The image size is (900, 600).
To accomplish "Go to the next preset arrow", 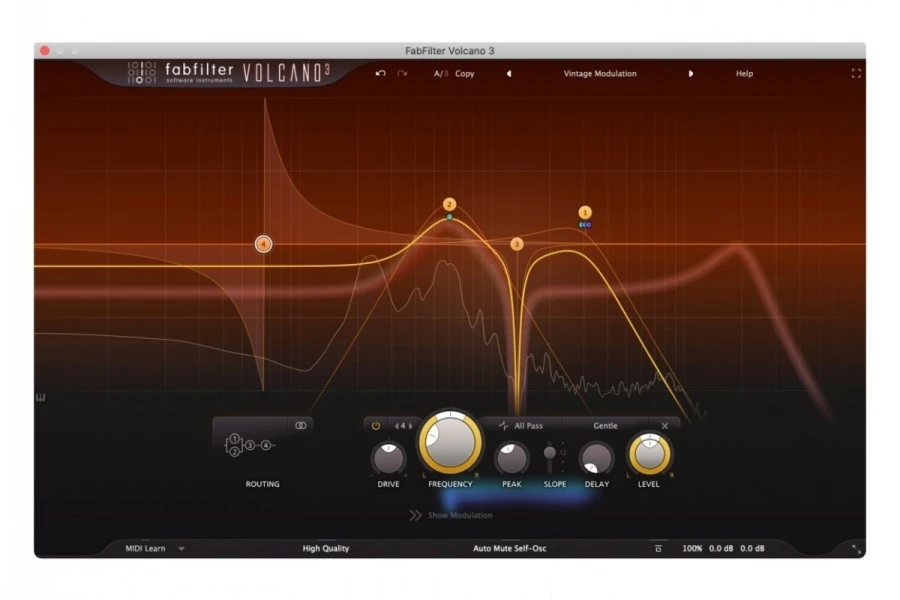I will coord(690,73).
